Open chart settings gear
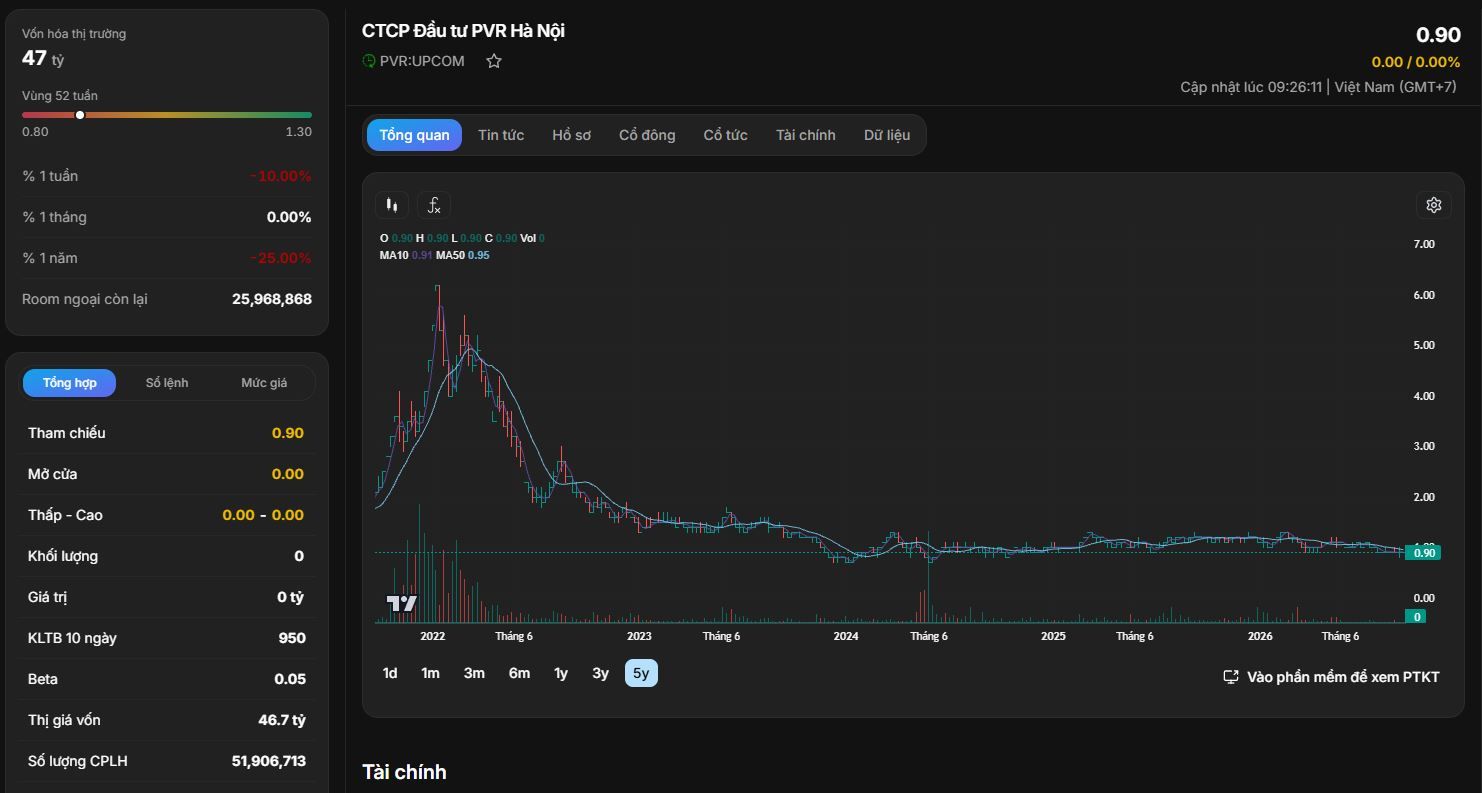This screenshot has height=793, width=1482. coord(1433,205)
